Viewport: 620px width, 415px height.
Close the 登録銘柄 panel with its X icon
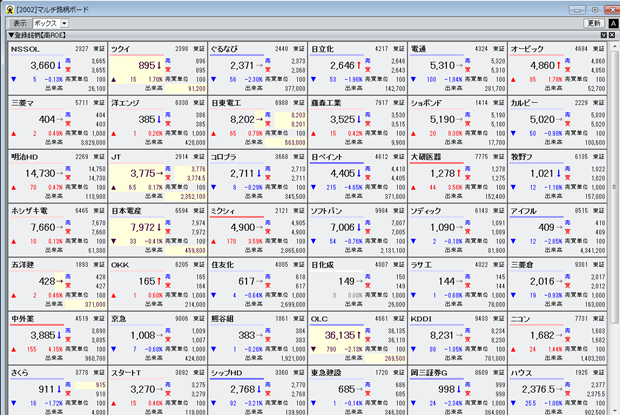tap(612, 35)
